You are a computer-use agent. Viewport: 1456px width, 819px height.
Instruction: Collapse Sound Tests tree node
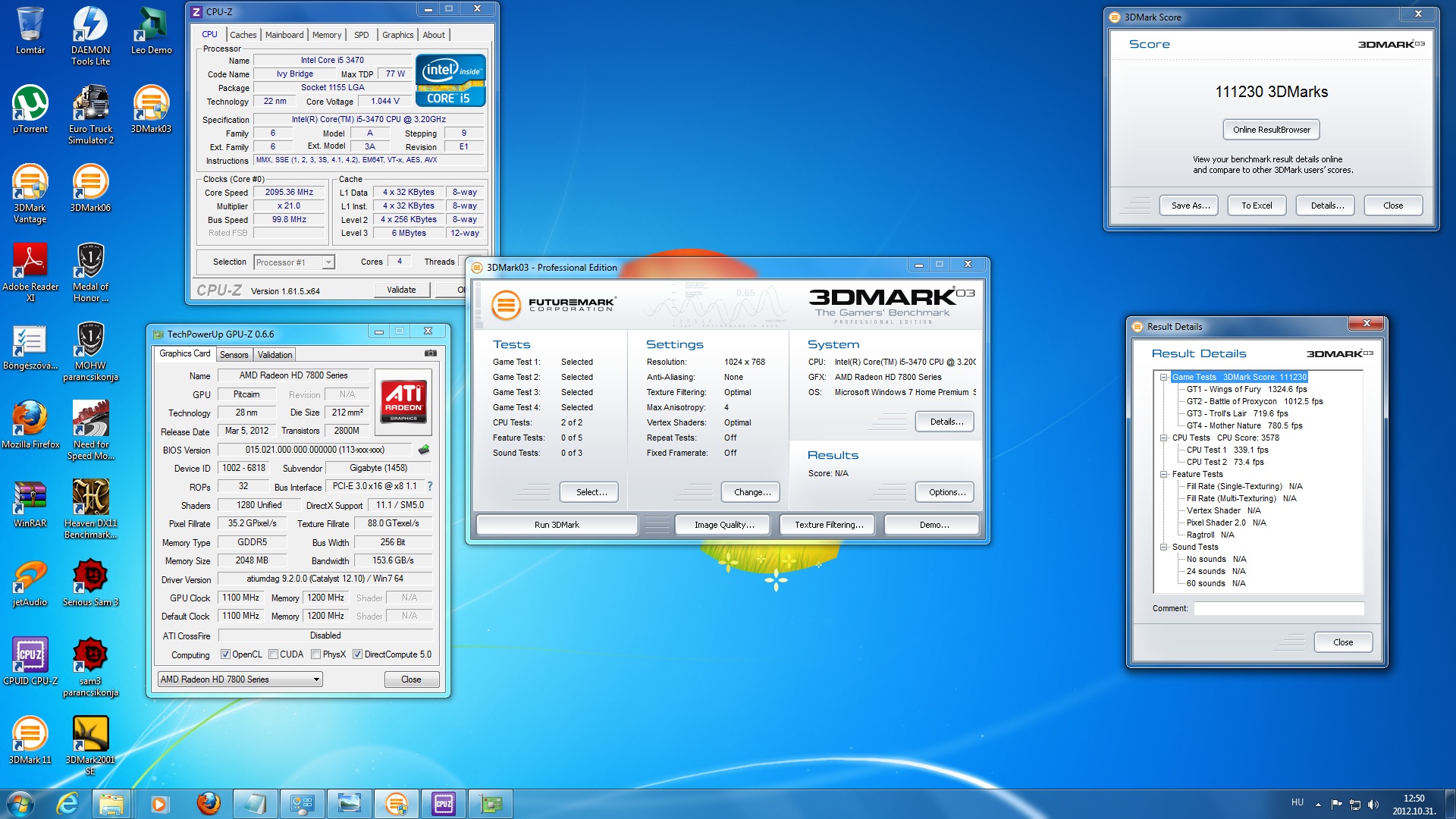1163,547
